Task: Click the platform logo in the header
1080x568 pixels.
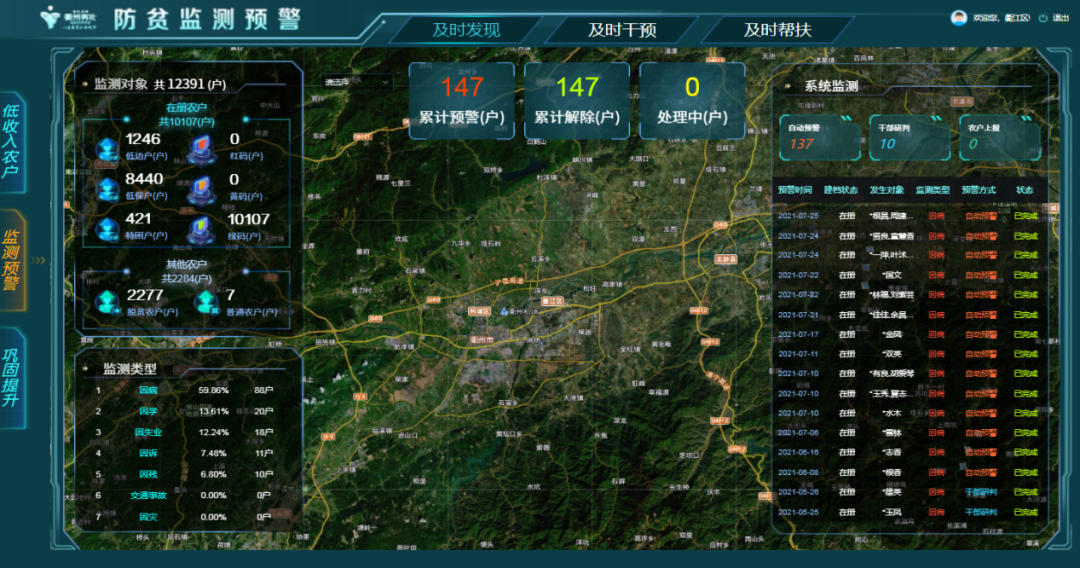Action: [68, 17]
